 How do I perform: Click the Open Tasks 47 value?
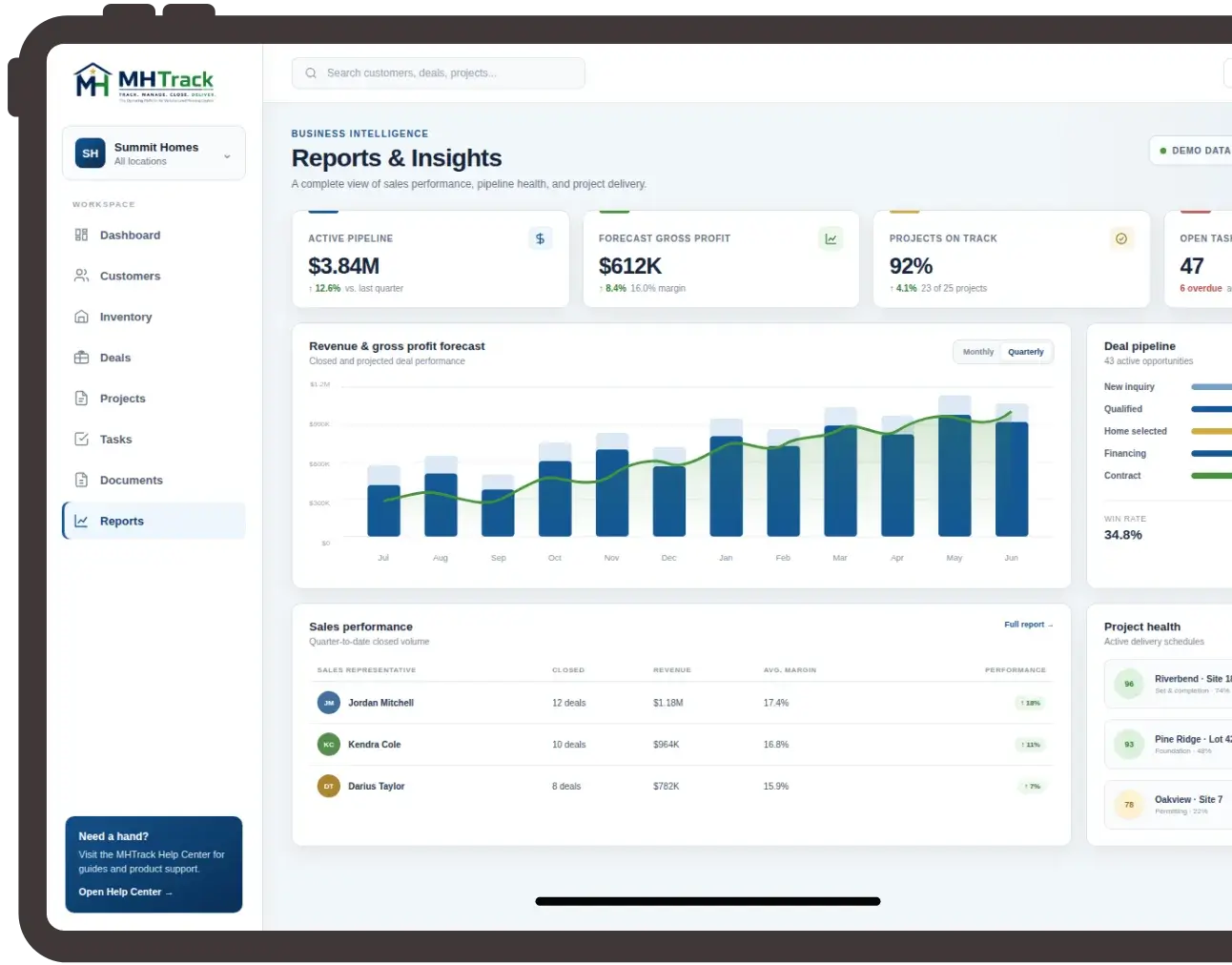tap(1192, 267)
